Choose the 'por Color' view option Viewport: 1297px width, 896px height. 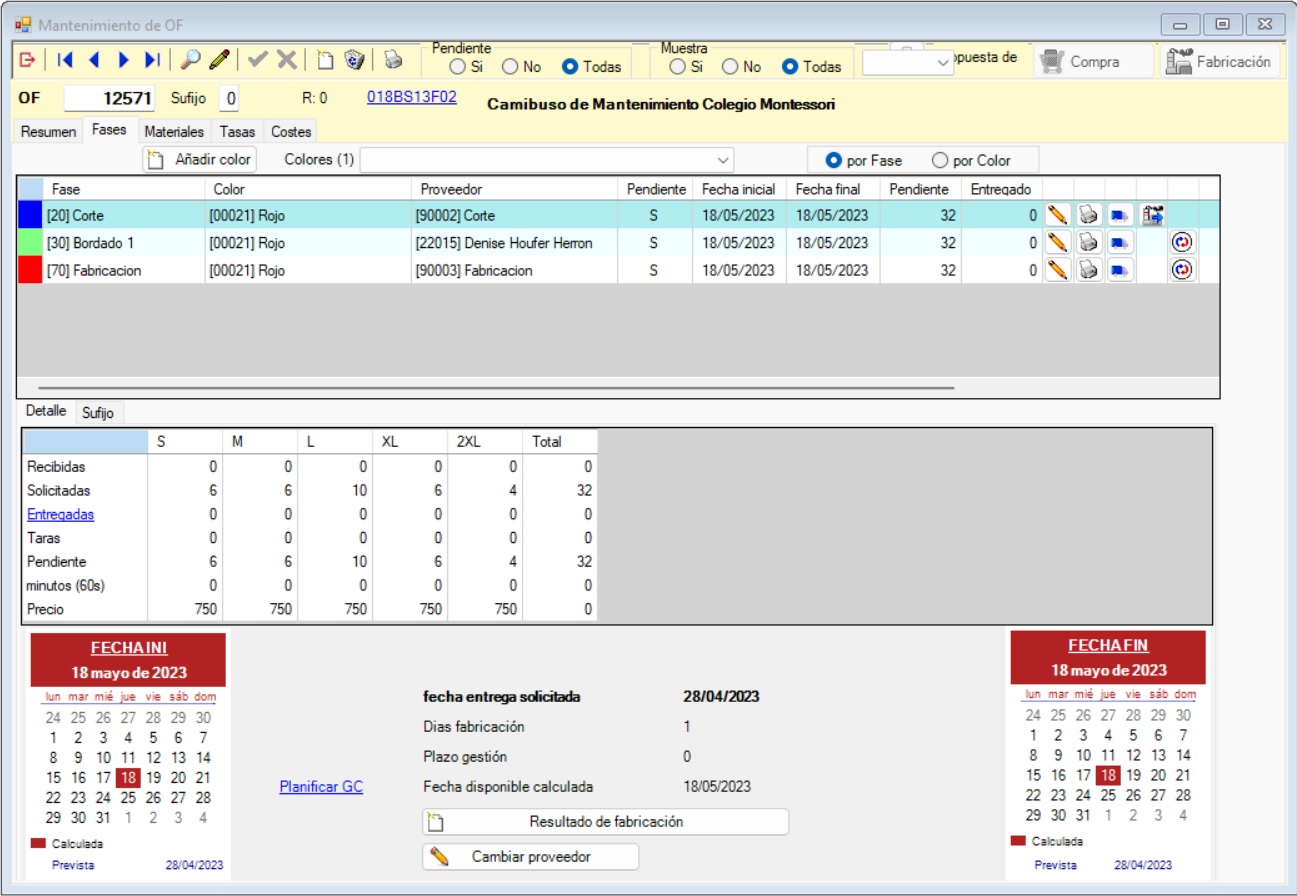939,161
